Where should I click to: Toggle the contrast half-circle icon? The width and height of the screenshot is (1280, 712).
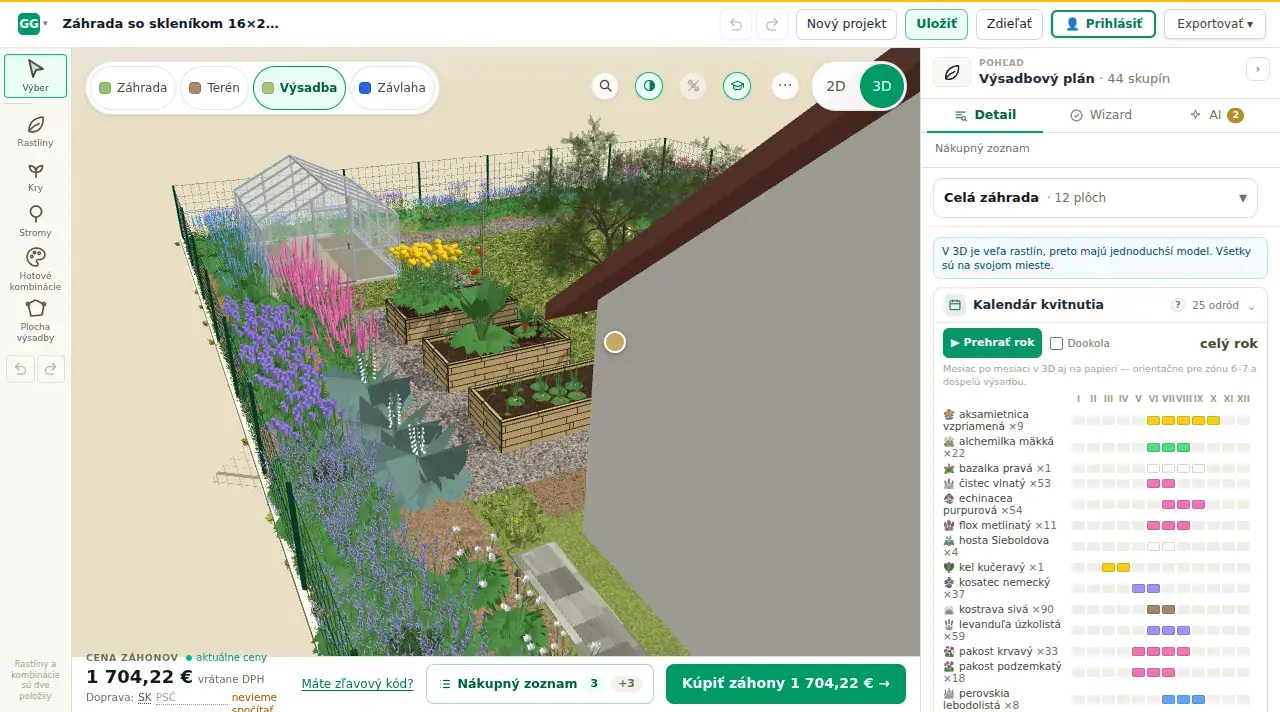click(x=649, y=86)
